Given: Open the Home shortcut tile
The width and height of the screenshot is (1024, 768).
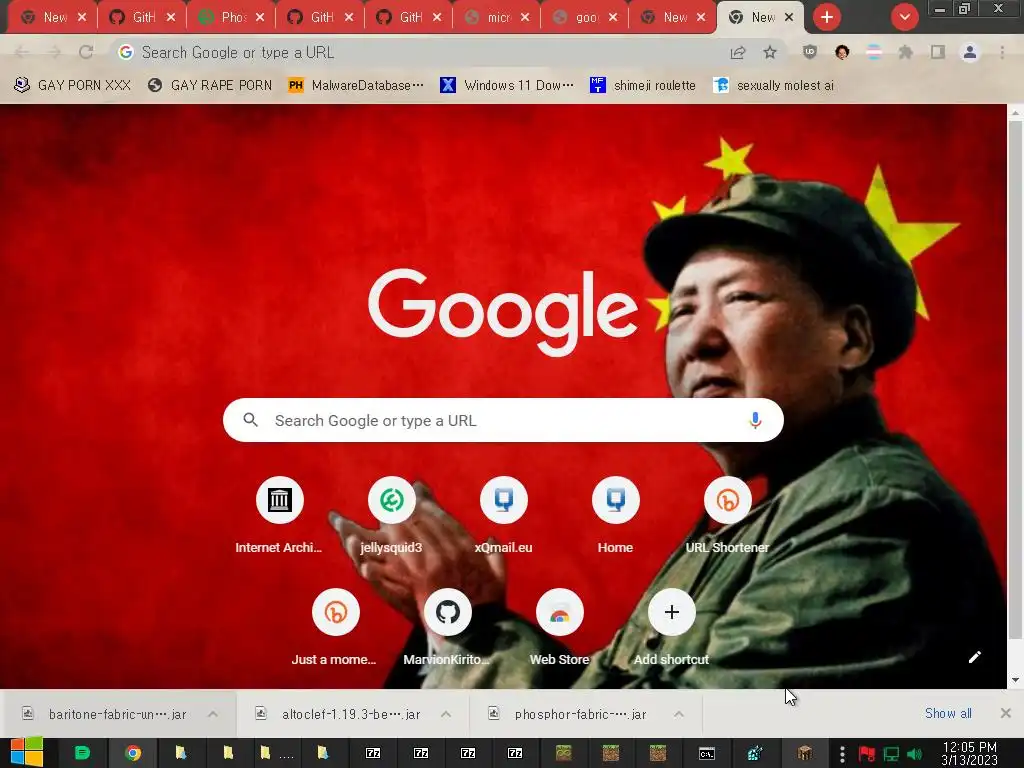Looking at the screenshot, I should 615,515.
